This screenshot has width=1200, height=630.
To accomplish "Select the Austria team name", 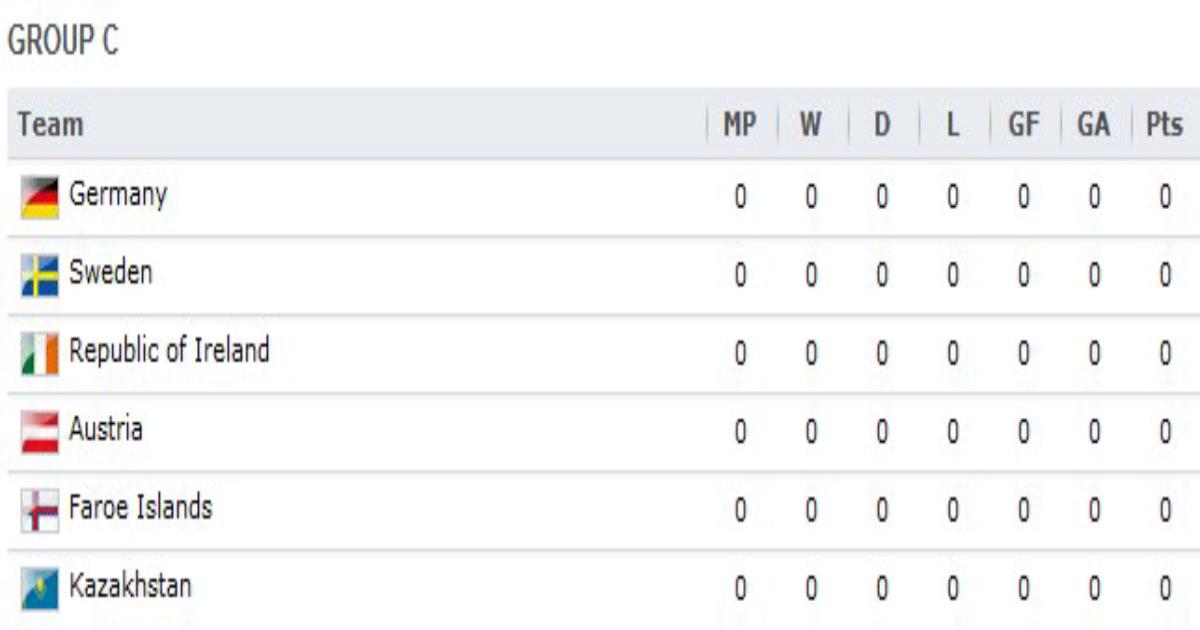I will [x=106, y=428].
